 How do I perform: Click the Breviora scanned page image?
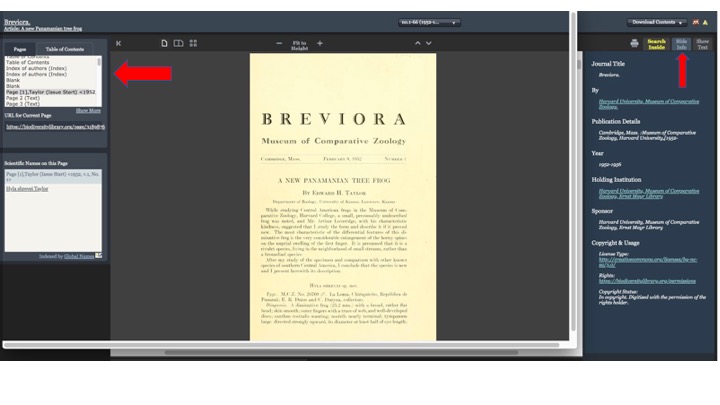click(343, 197)
